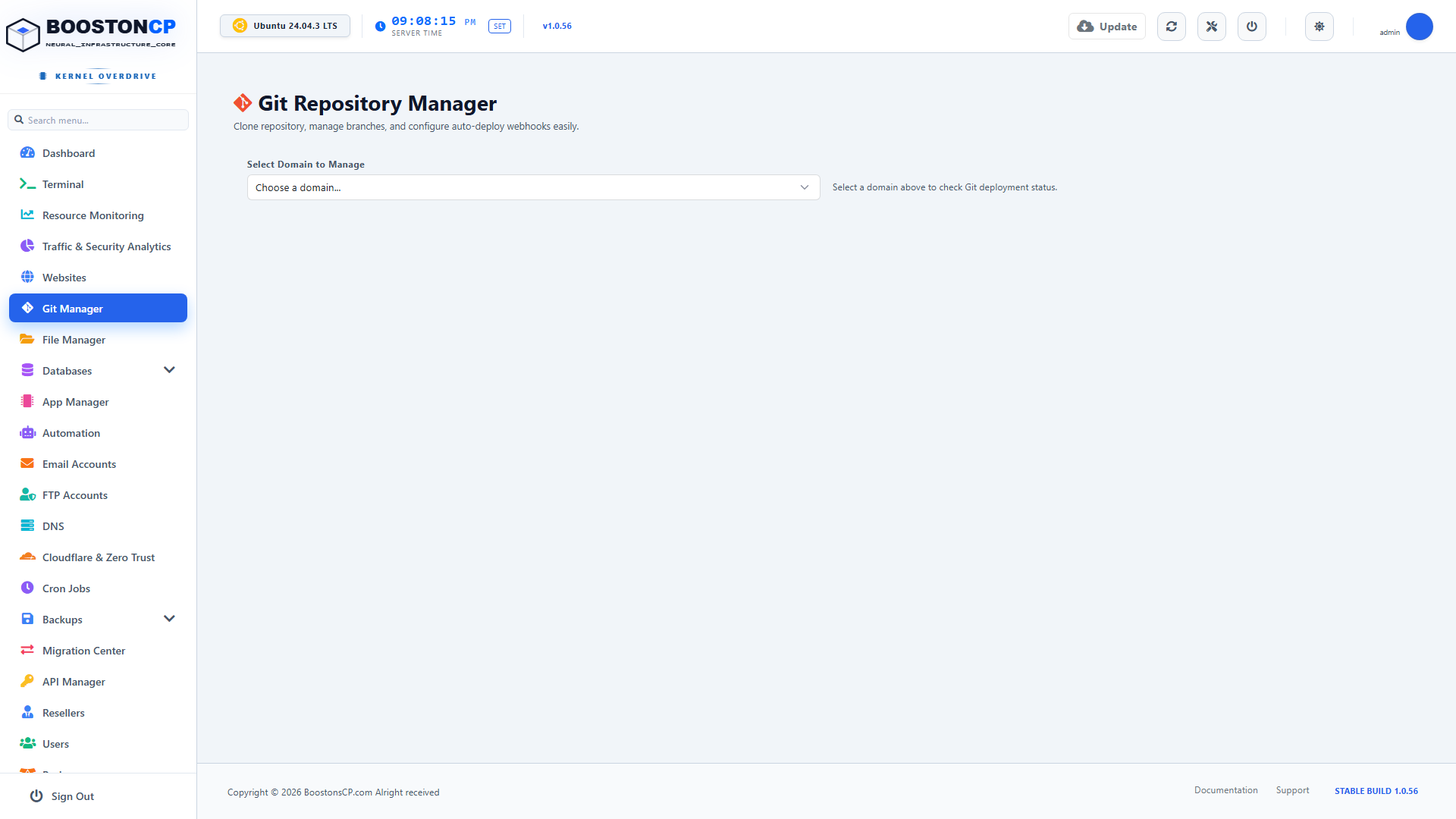Open Users in the sidebar

tap(98, 744)
